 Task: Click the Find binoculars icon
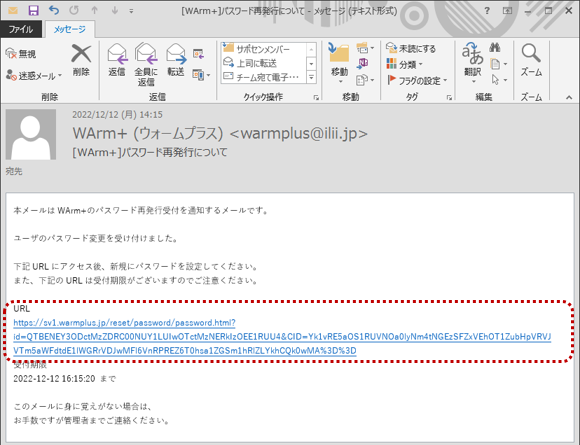(x=495, y=48)
